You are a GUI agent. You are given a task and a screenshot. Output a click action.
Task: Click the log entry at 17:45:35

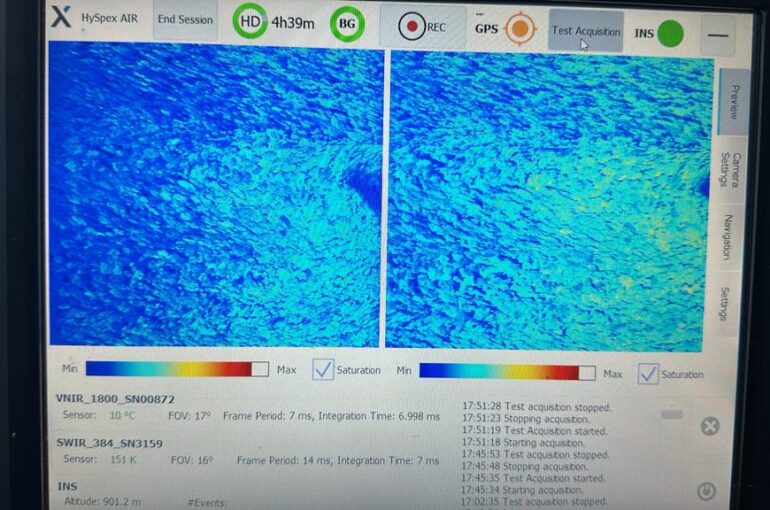(533, 478)
